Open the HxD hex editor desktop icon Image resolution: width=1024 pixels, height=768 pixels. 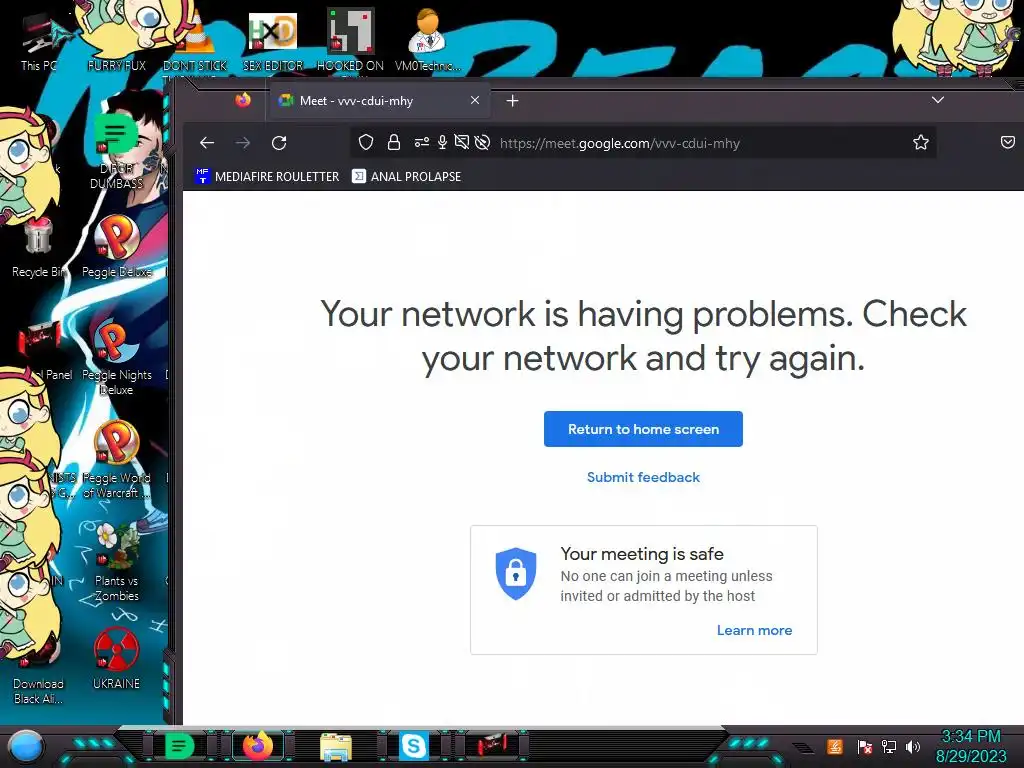[273, 40]
